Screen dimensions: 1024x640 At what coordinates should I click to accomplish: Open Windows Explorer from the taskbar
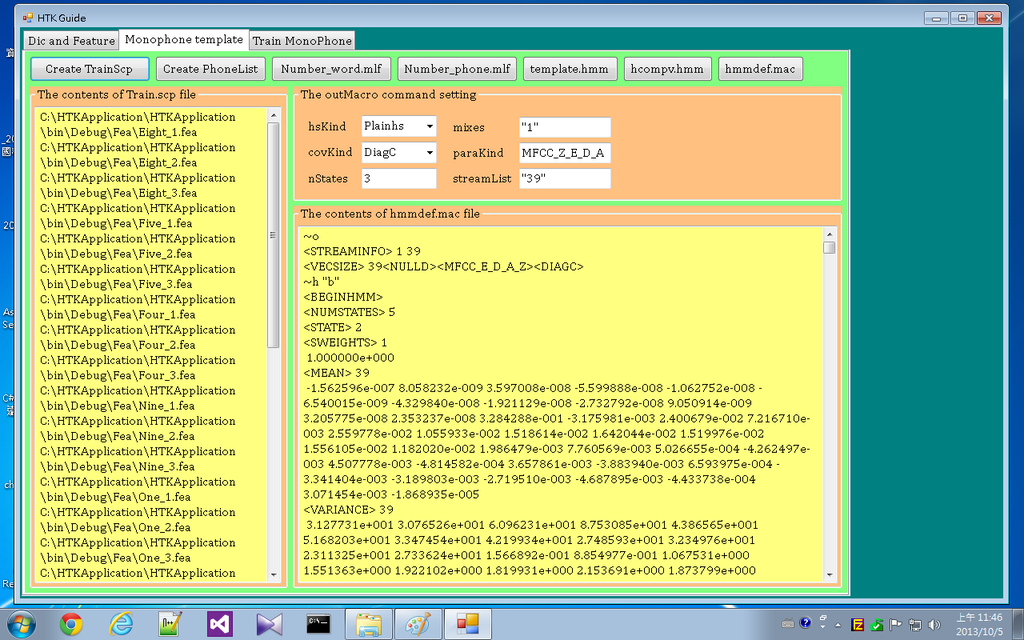coord(369,624)
